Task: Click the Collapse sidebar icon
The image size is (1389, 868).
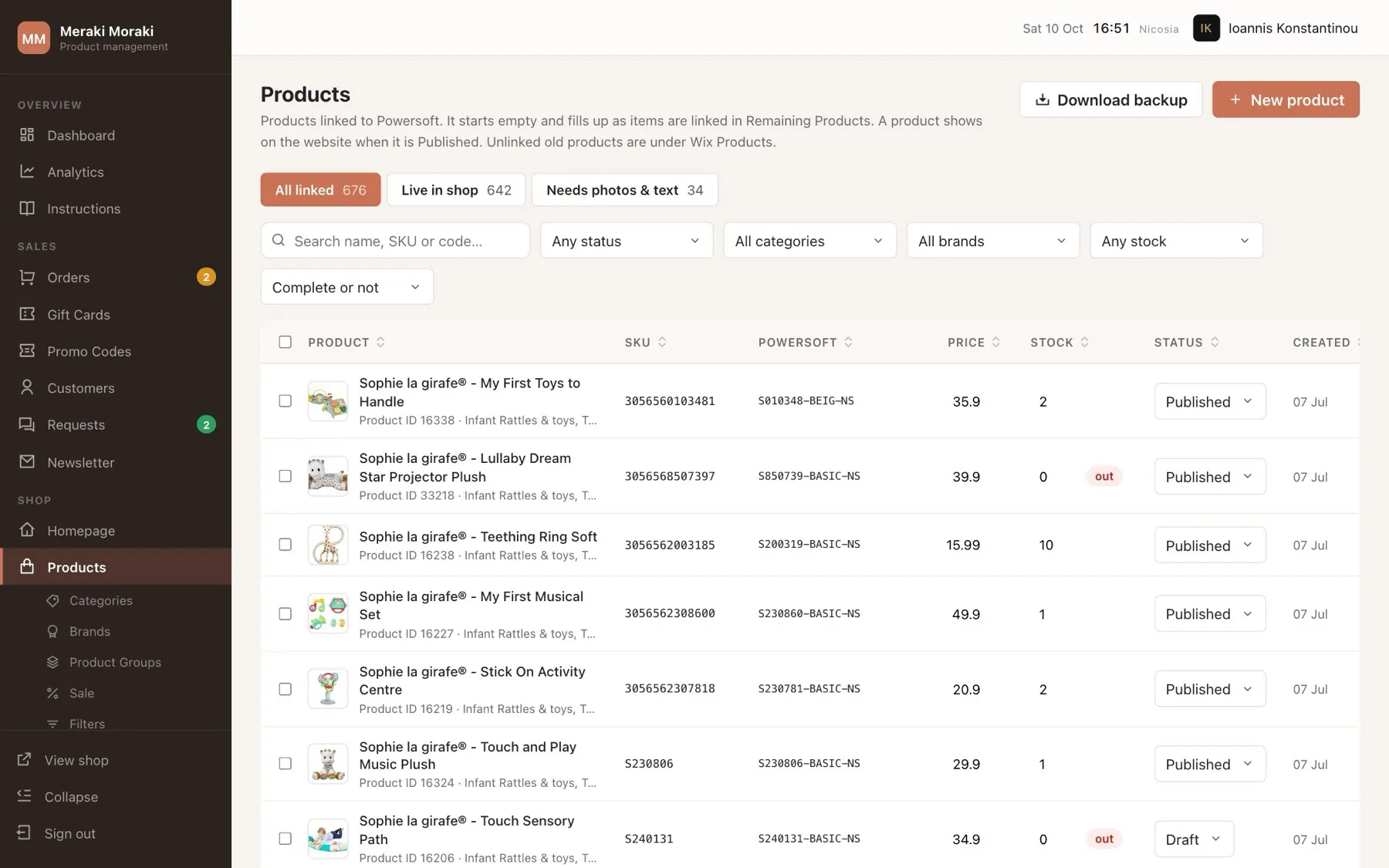Action: click(25, 795)
